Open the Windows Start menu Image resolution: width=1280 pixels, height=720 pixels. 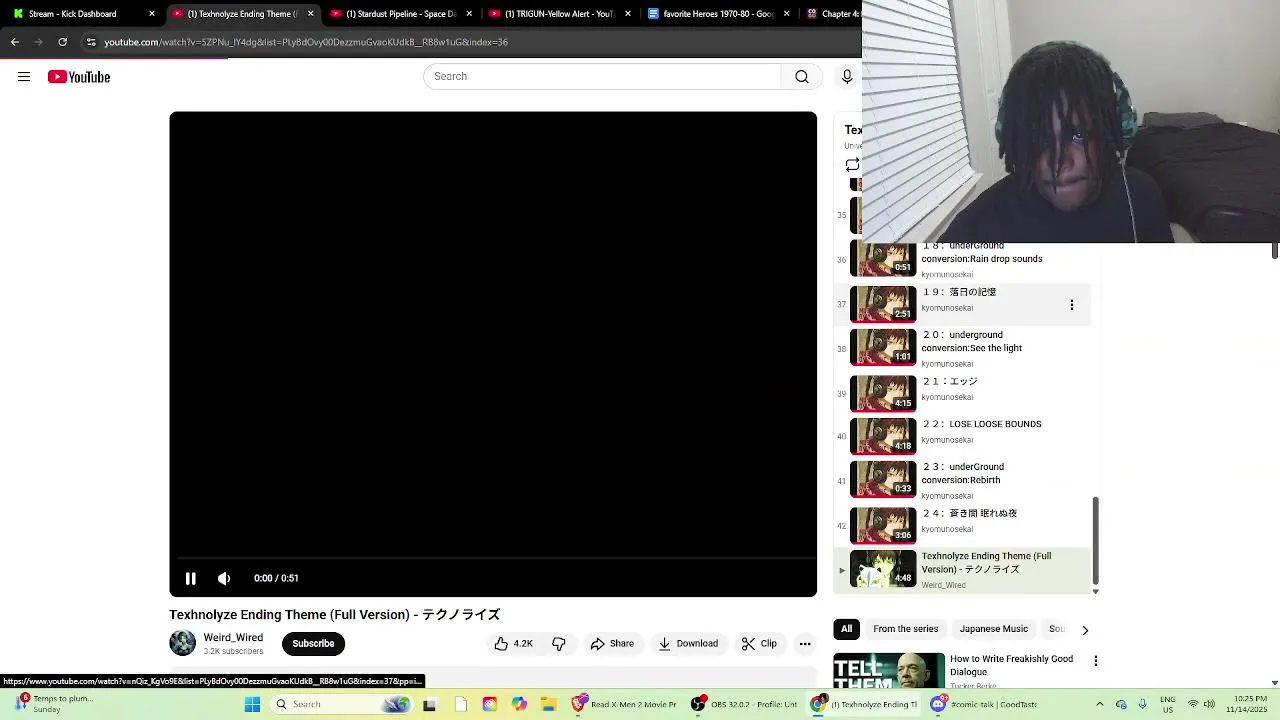tap(252, 704)
